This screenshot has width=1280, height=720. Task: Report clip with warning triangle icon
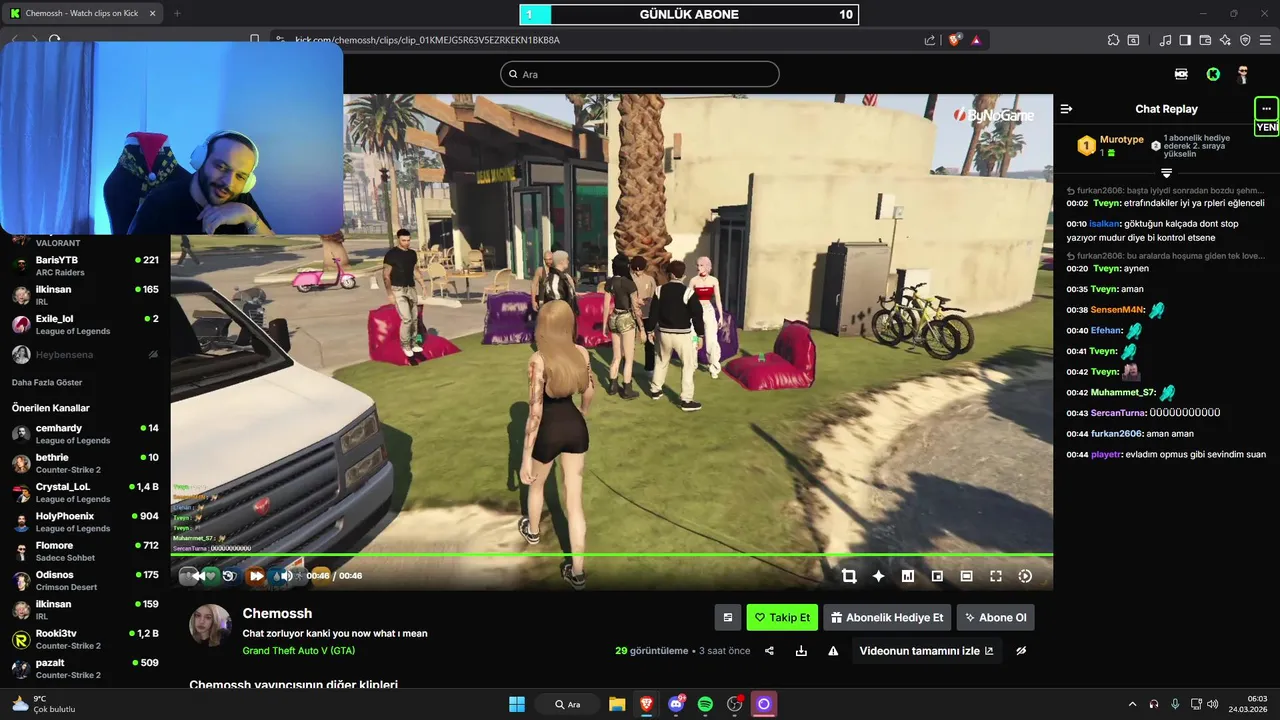[x=833, y=651]
